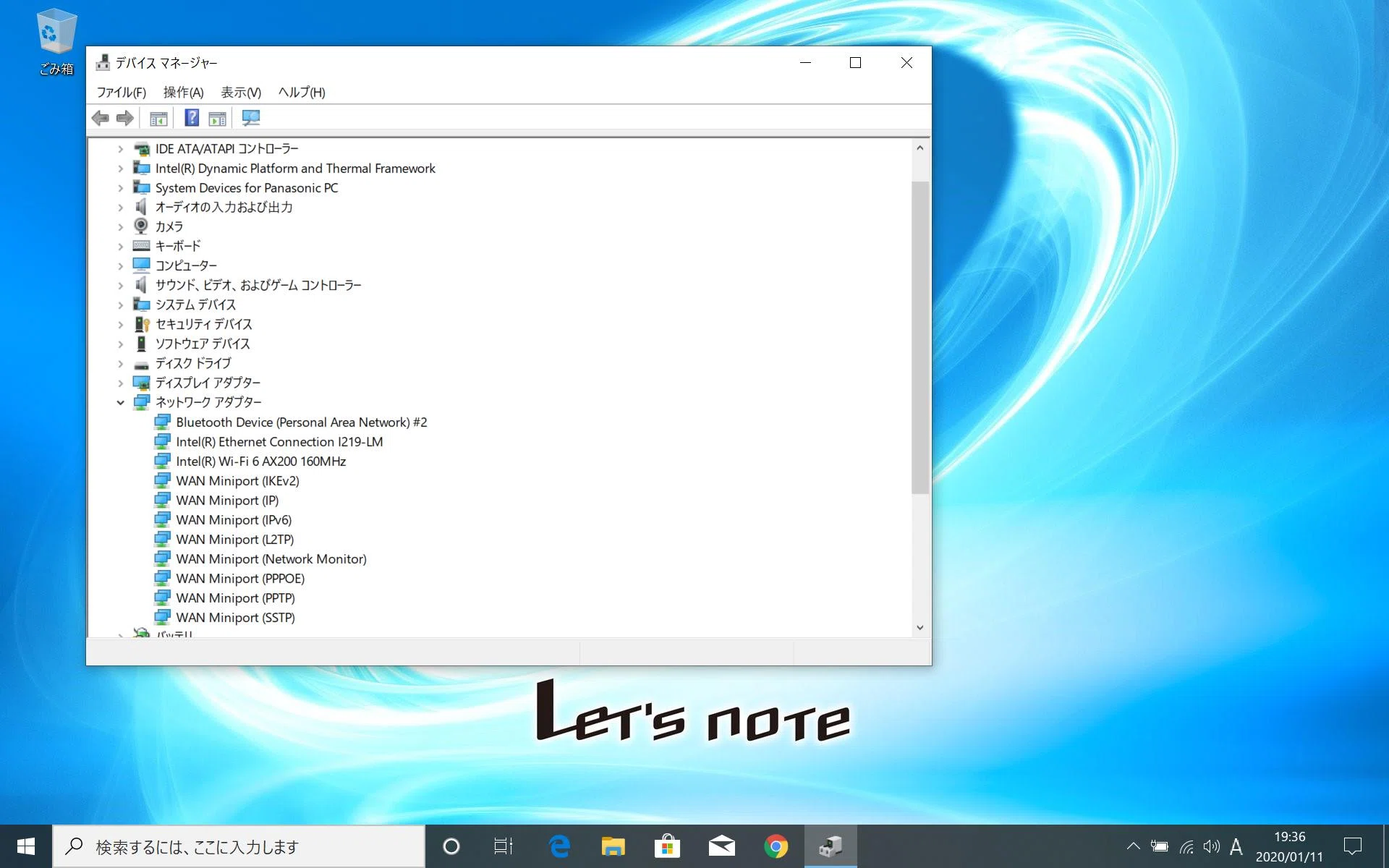Select WAN Miniport (L2TP)
Viewport: 1389px width, 868px height.
pyautogui.click(x=234, y=540)
